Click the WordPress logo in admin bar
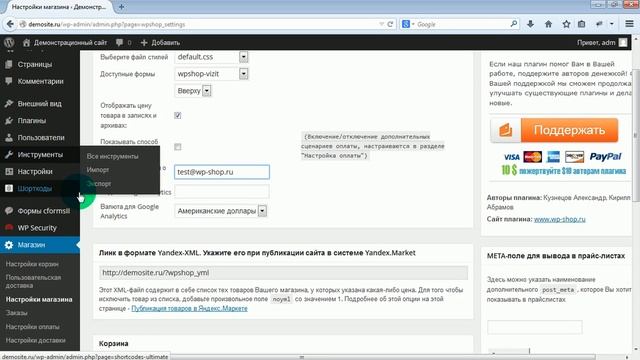Viewport: 640px width, 360px height. 9,42
